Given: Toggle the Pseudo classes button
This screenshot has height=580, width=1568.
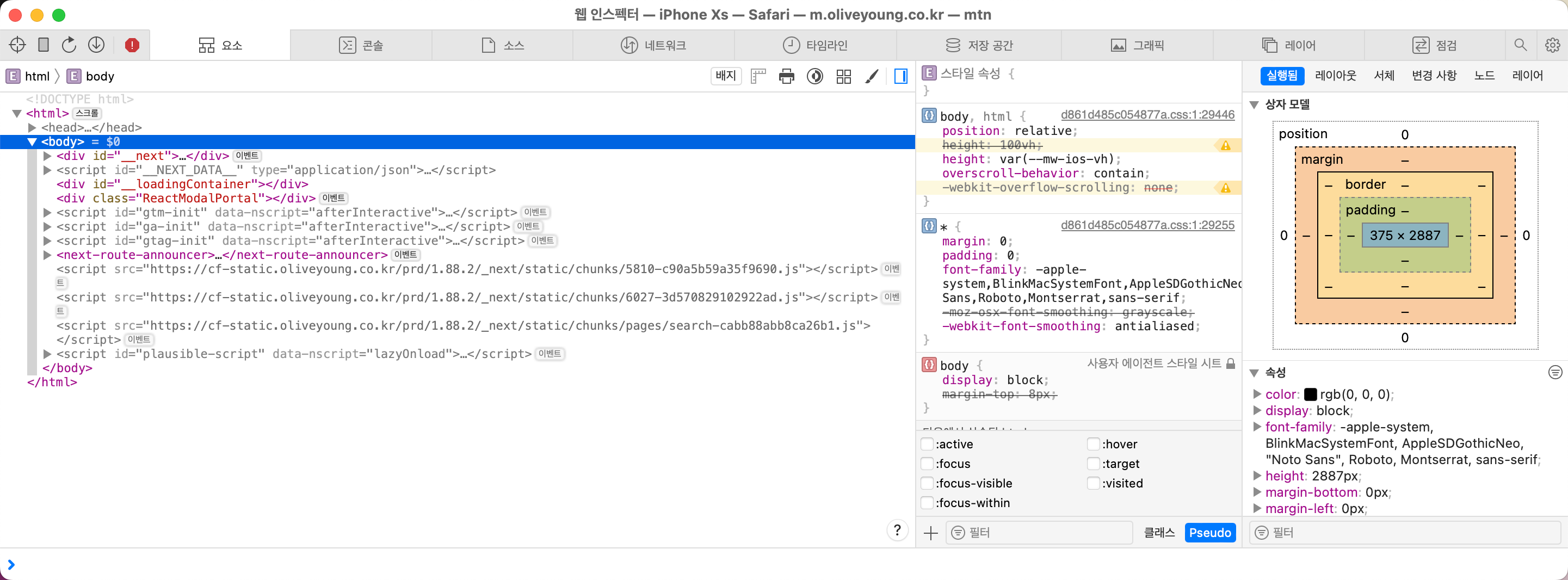Looking at the screenshot, I should click(x=1209, y=533).
